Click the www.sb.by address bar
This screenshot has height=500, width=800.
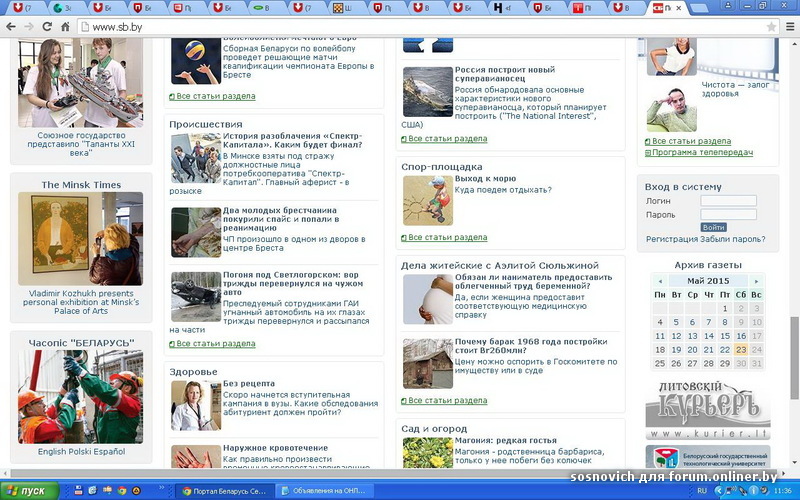pyautogui.click(x=421, y=27)
